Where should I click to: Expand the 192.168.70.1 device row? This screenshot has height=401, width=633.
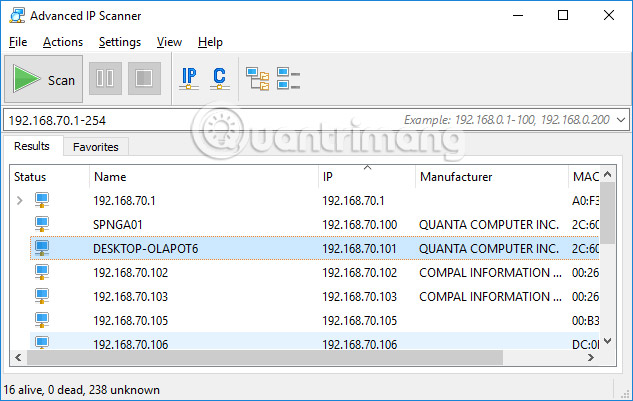(x=19, y=200)
